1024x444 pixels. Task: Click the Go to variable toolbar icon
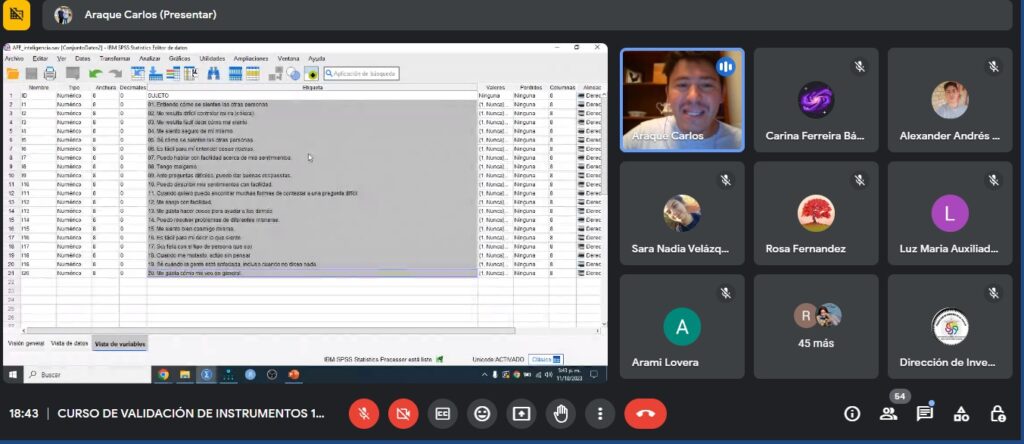(155, 74)
